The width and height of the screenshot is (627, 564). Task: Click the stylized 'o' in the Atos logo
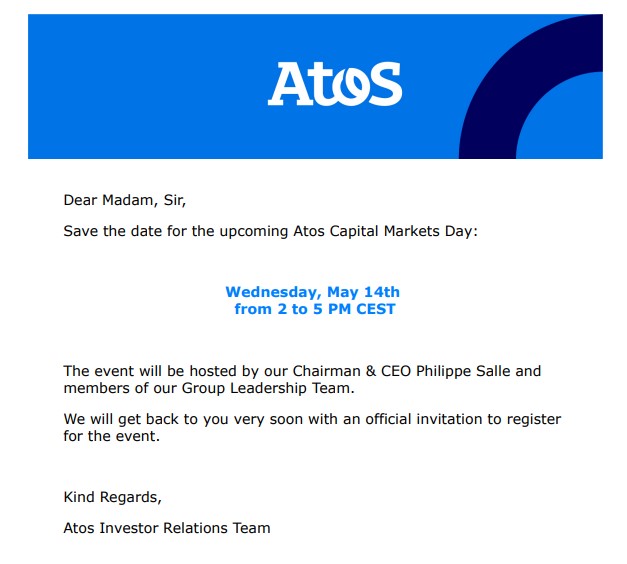click(348, 89)
